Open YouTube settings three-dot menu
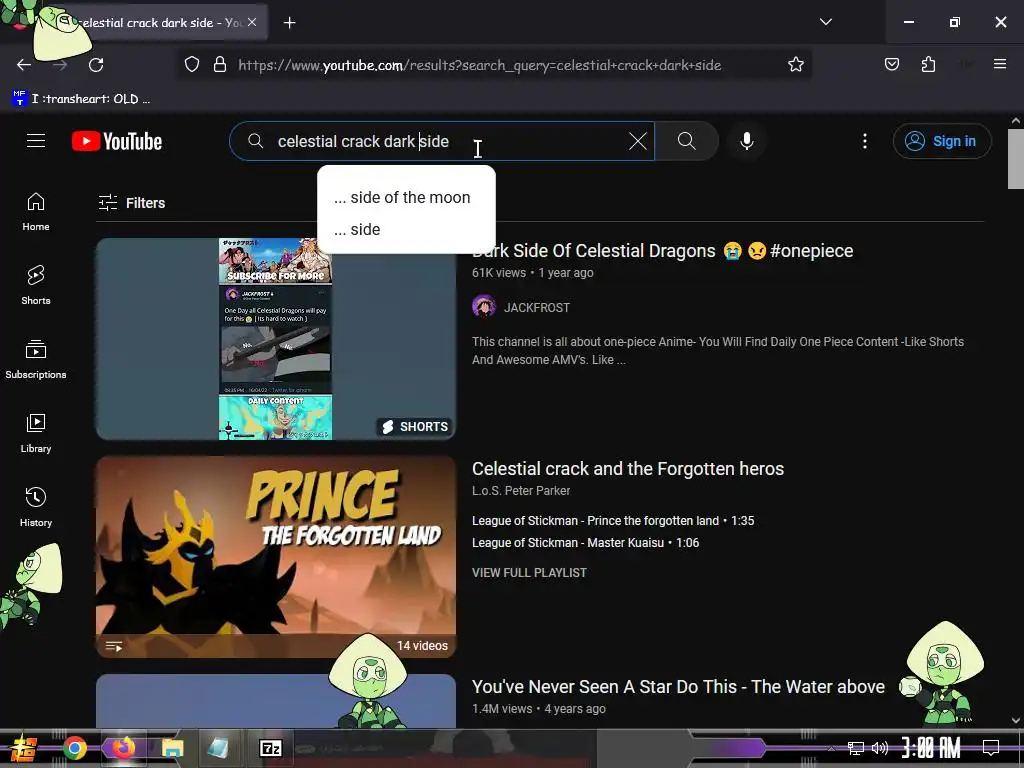1024x768 pixels. click(865, 141)
